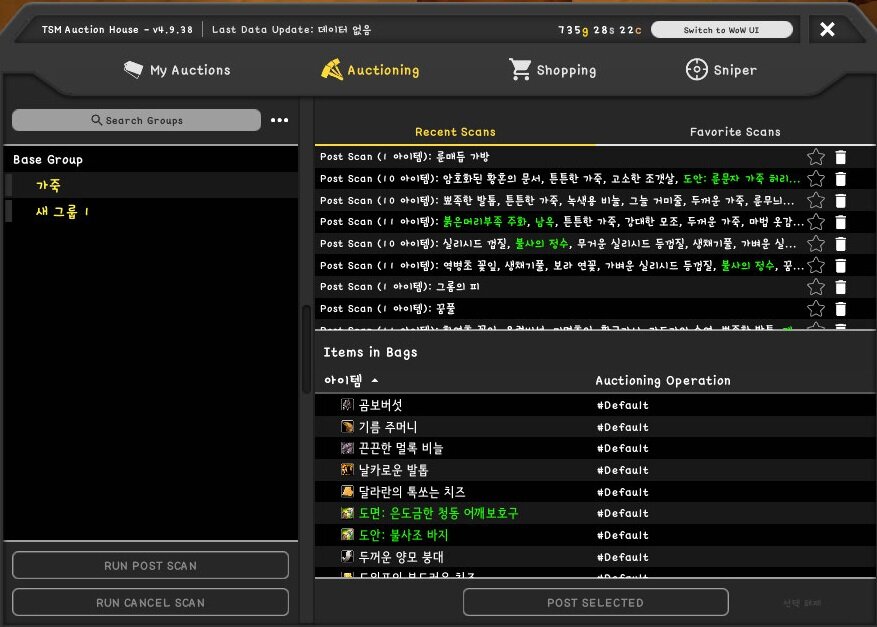Star the 실리시드 껍질 recent scan
This screenshot has height=627, width=877.
816,244
